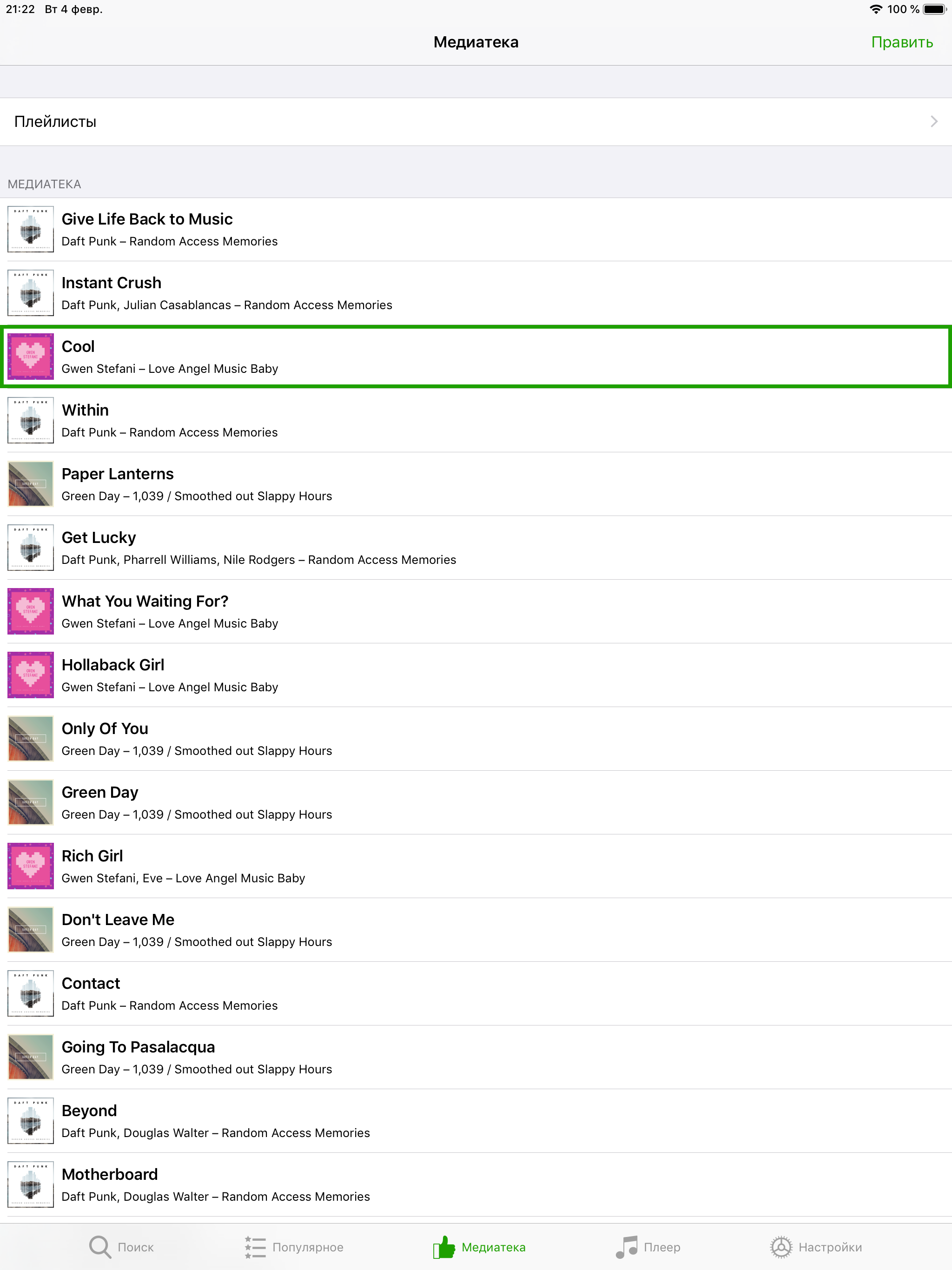Screen dimensions: 952x1270
Task: Tap album art next to Within
Action: tap(30, 420)
